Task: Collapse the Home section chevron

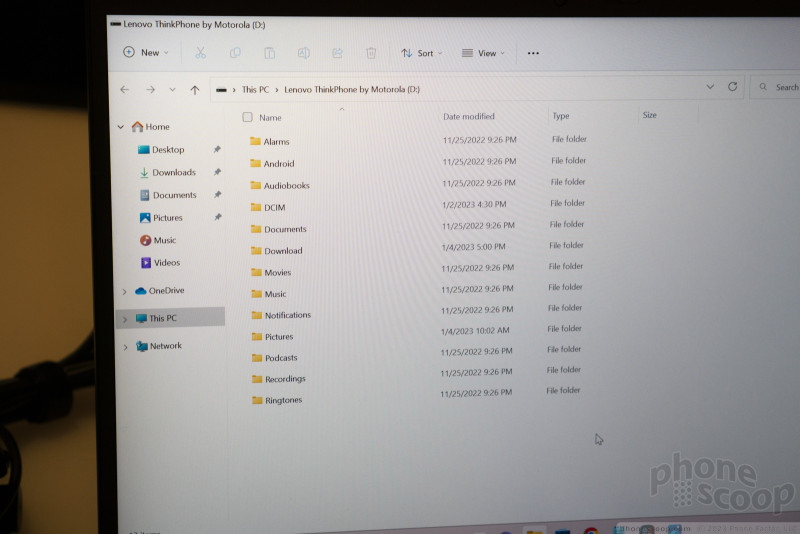Action: 121,126
